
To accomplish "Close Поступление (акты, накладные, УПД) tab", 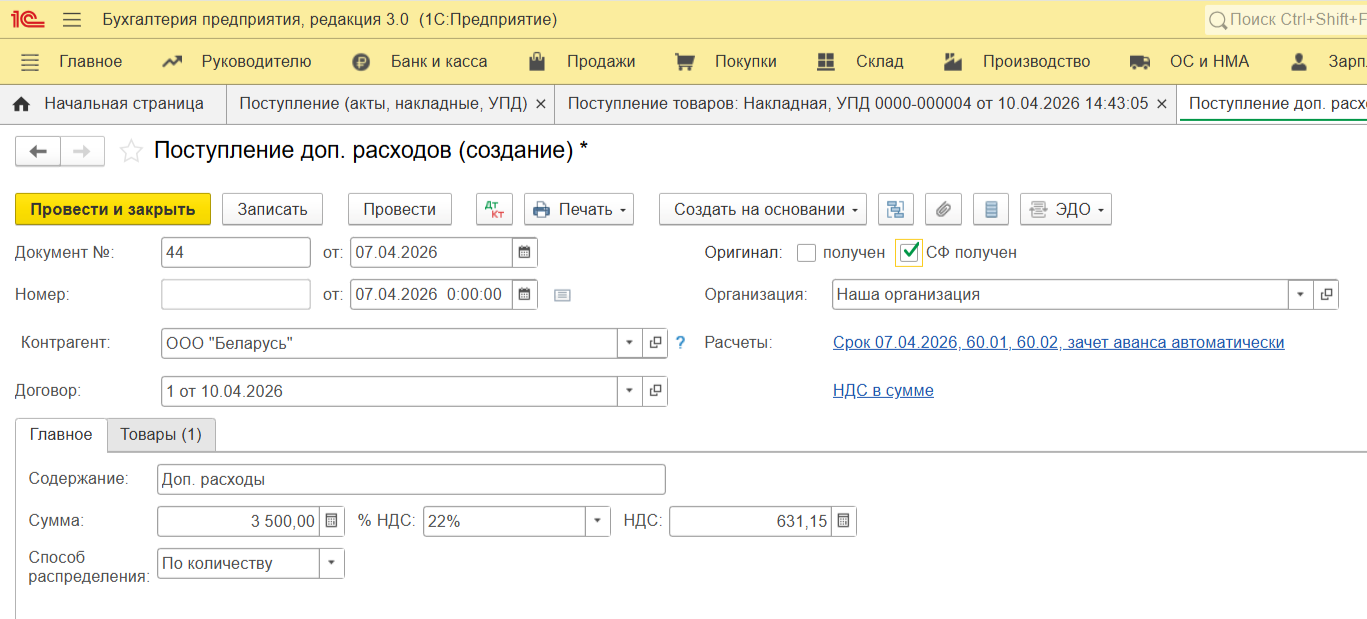I will [x=541, y=103].
